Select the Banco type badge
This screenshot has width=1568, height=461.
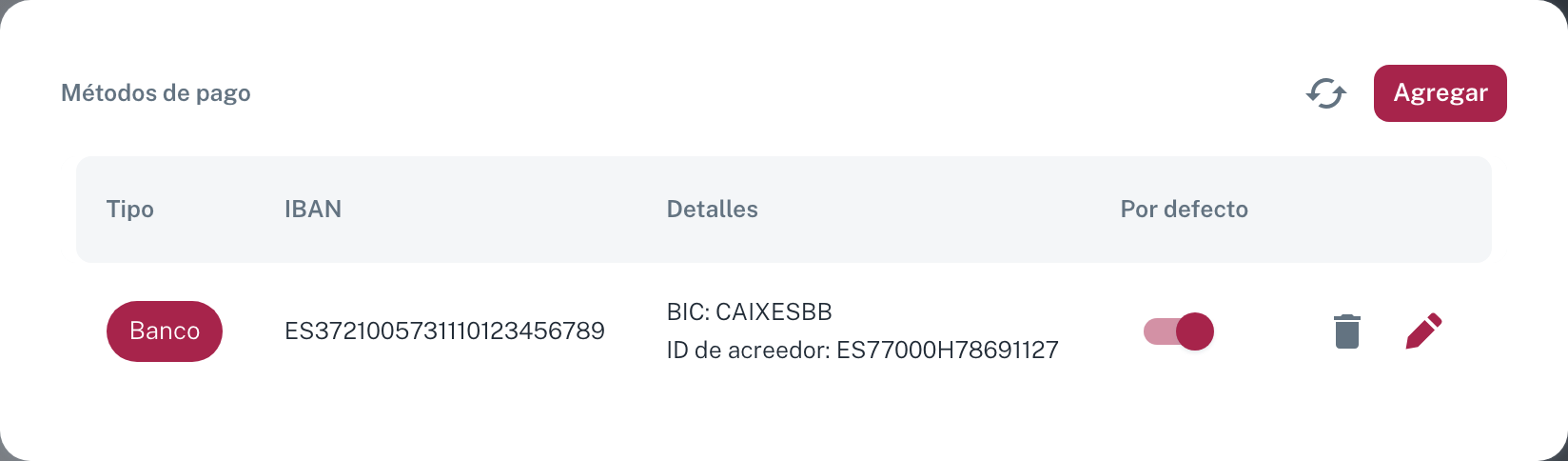tap(165, 331)
